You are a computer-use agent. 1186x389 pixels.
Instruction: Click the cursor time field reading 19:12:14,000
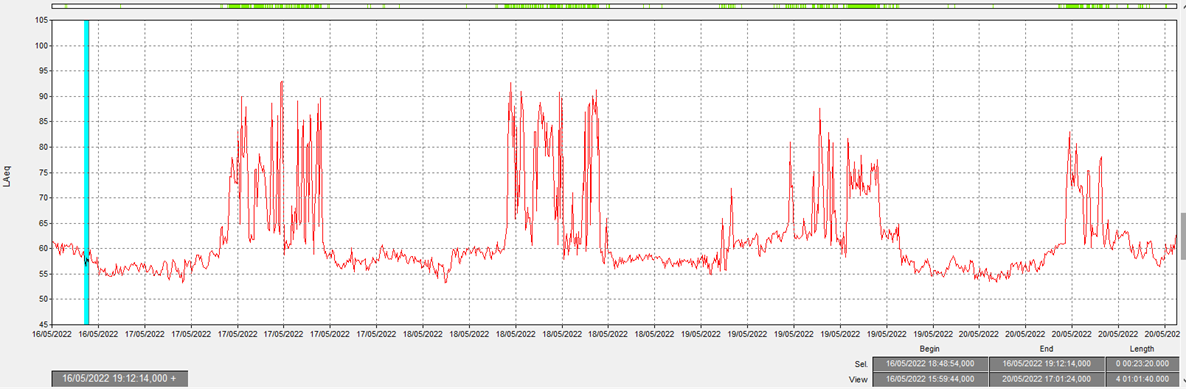coord(119,378)
